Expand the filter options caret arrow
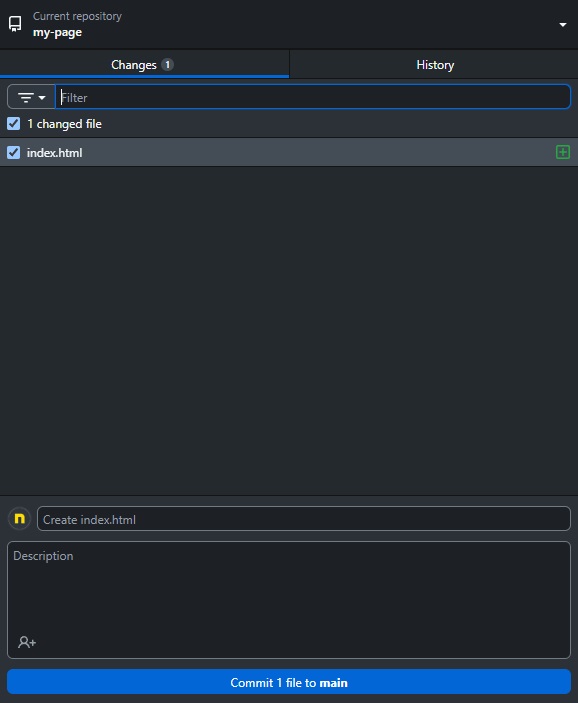Screen dimensions: 578x703 42,97
